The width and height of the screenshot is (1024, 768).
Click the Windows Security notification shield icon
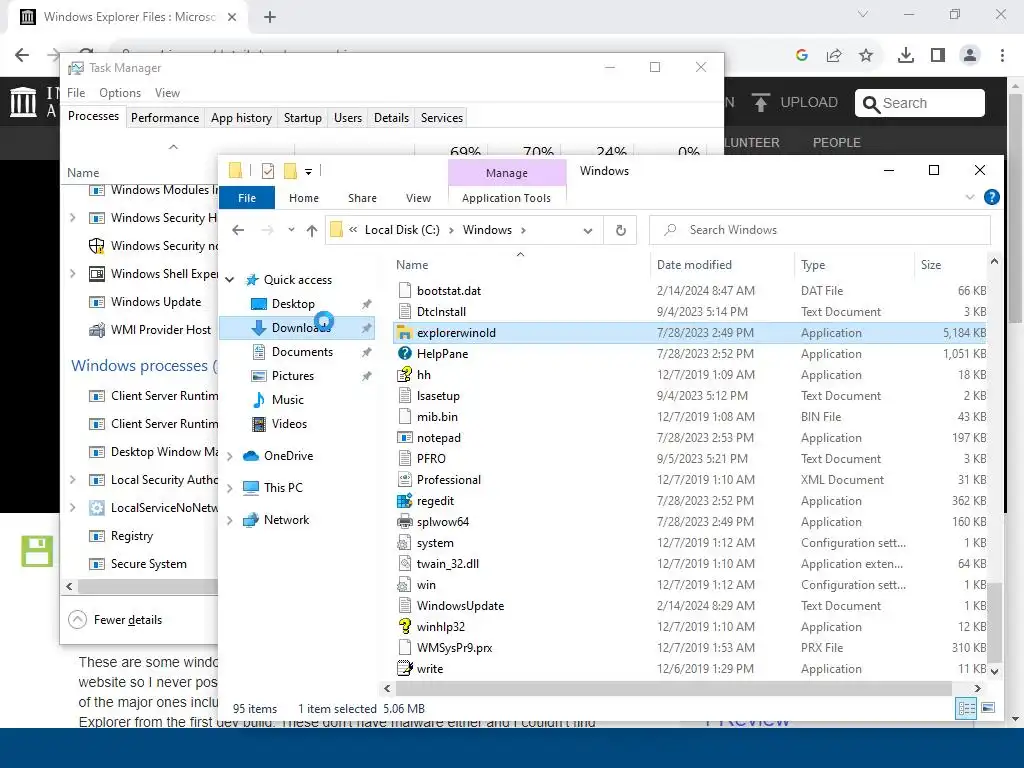[97, 246]
